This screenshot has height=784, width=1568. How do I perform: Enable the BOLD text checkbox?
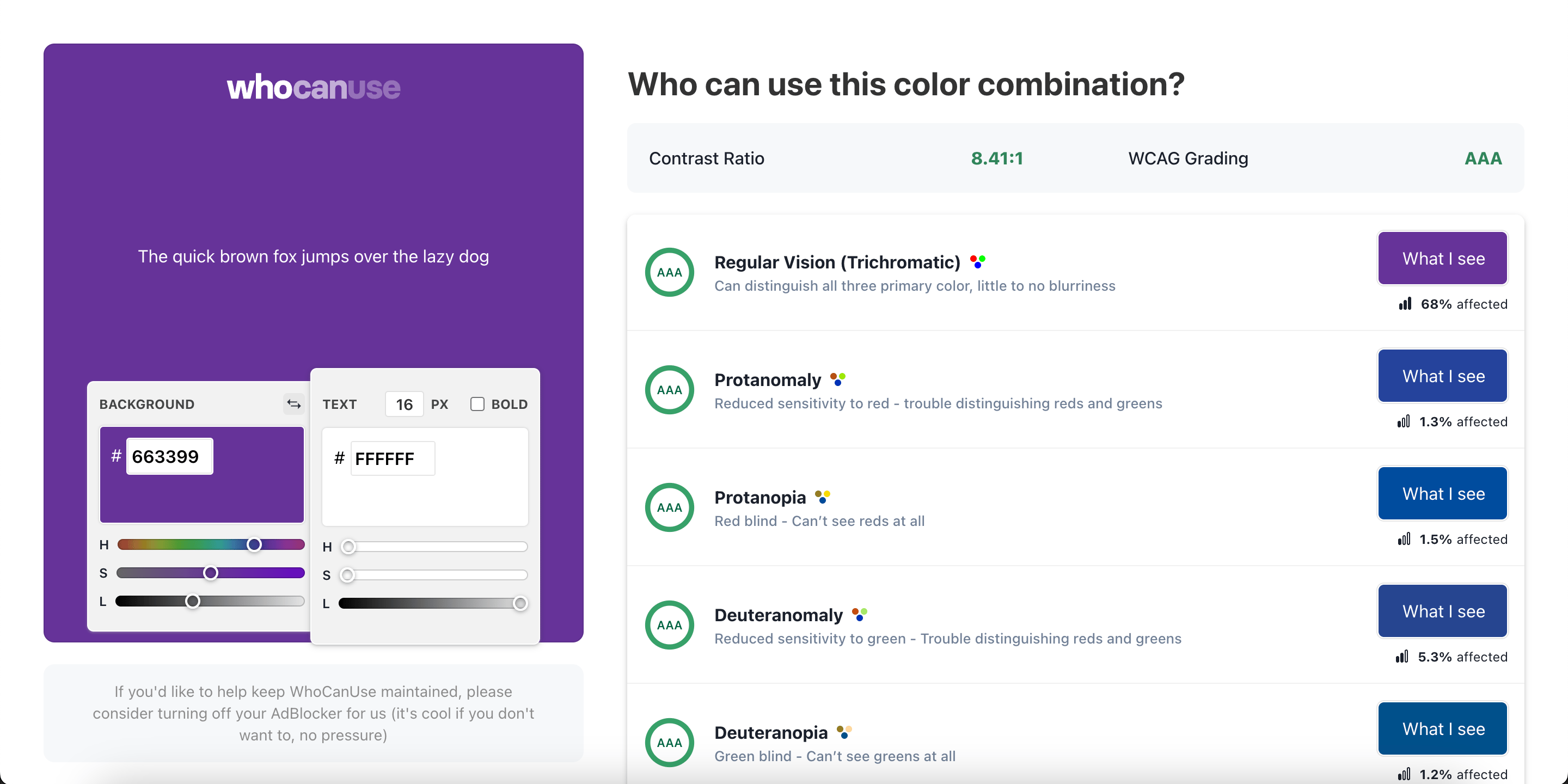pyautogui.click(x=477, y=404)
